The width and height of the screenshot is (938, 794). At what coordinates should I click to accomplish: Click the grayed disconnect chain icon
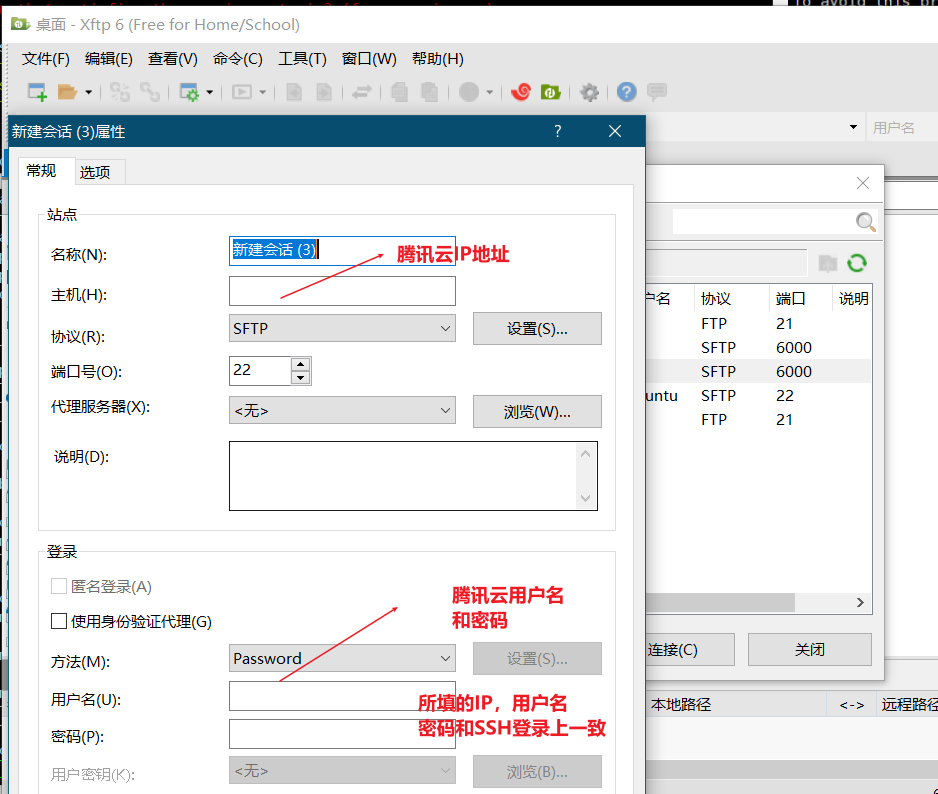(x=150, y=92)
